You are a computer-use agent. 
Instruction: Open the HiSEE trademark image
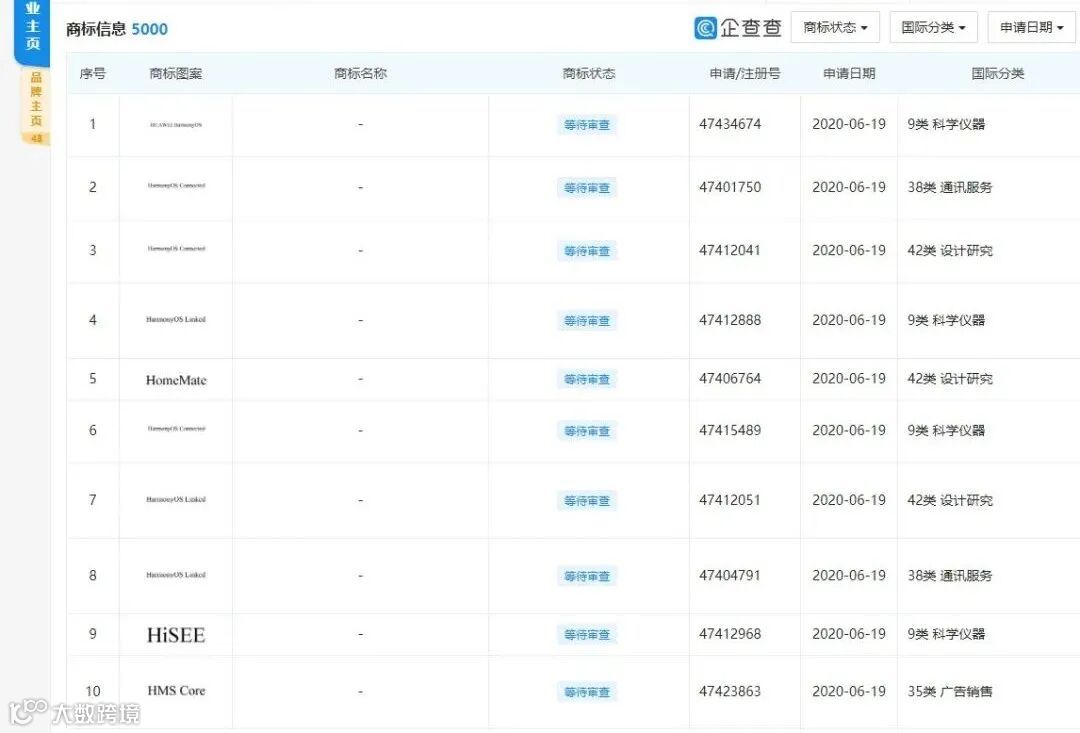click(x=176, y=634)
